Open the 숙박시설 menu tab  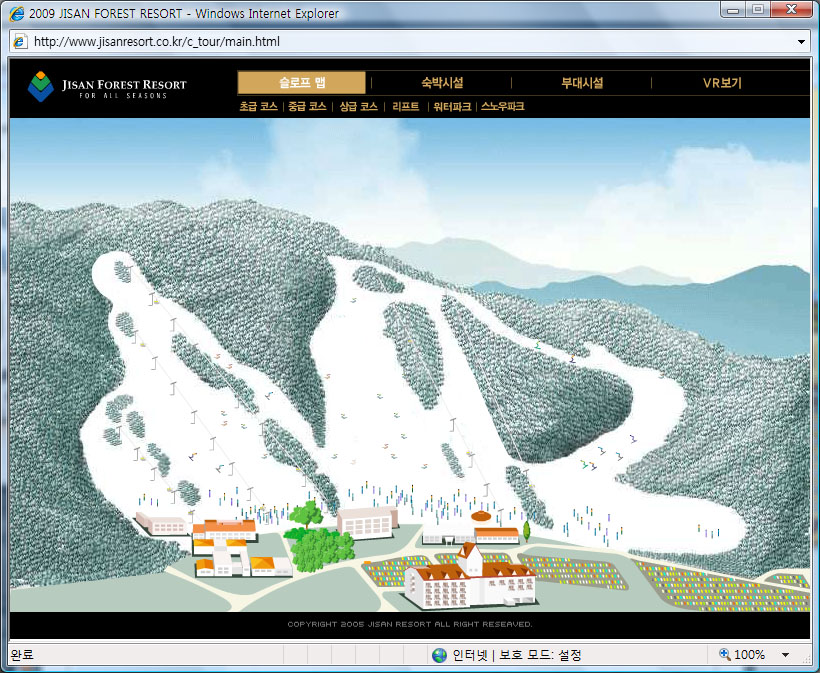tap(442, 83)
